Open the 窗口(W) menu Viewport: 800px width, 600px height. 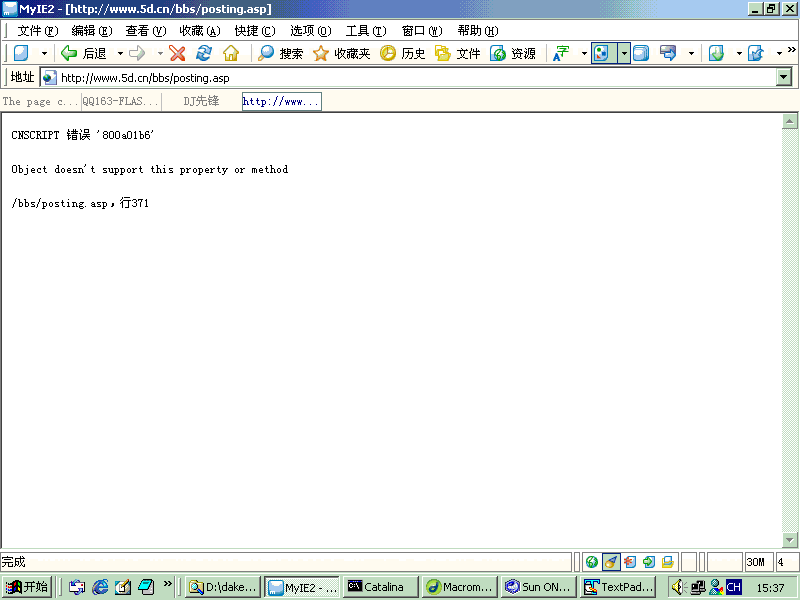[422, 31]
